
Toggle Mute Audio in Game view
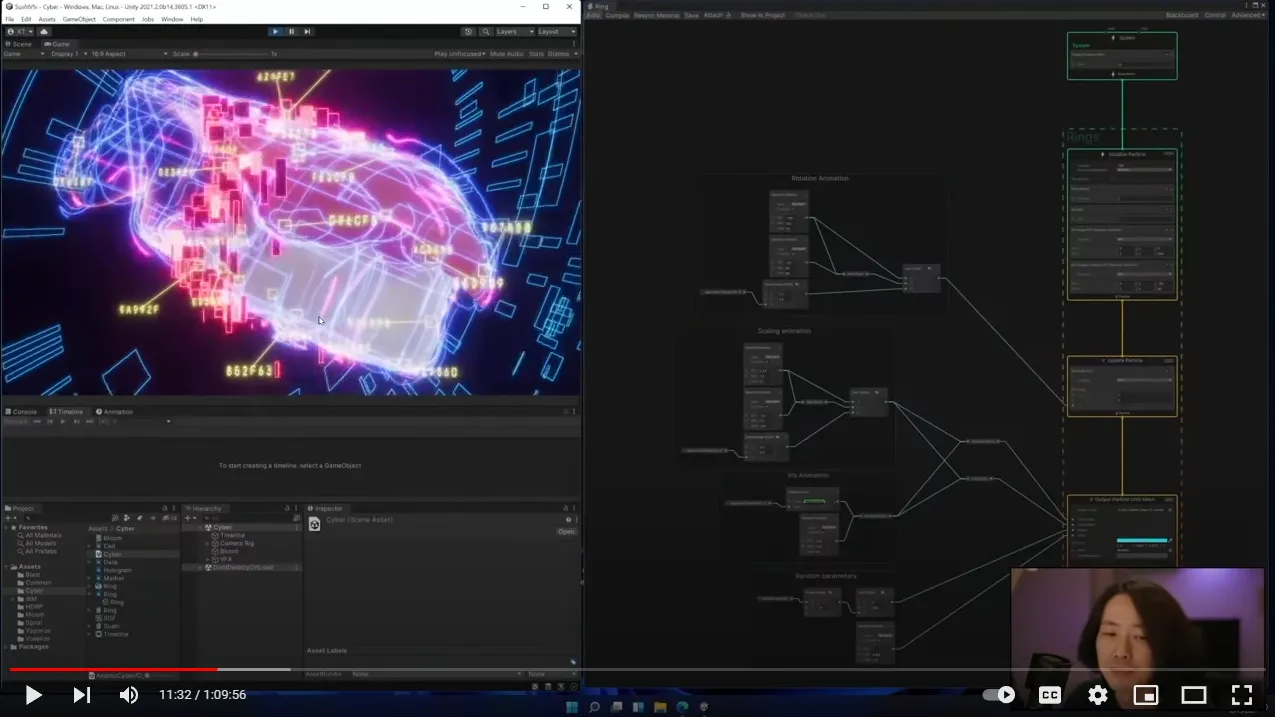(x=506, y=54)
